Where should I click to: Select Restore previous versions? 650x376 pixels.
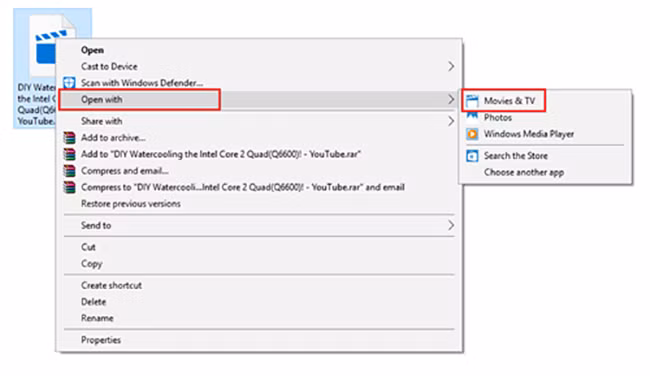[131, 204]
